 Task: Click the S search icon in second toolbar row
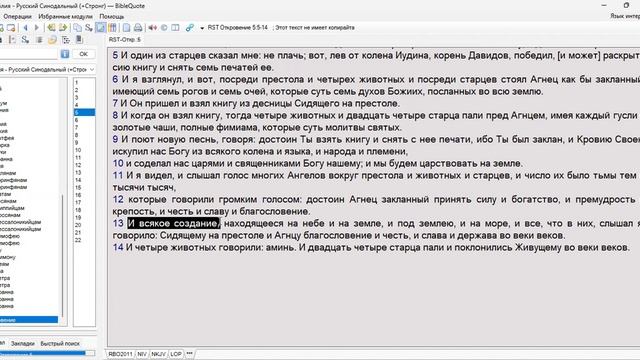pyautogui.click(x=25, y=40)
